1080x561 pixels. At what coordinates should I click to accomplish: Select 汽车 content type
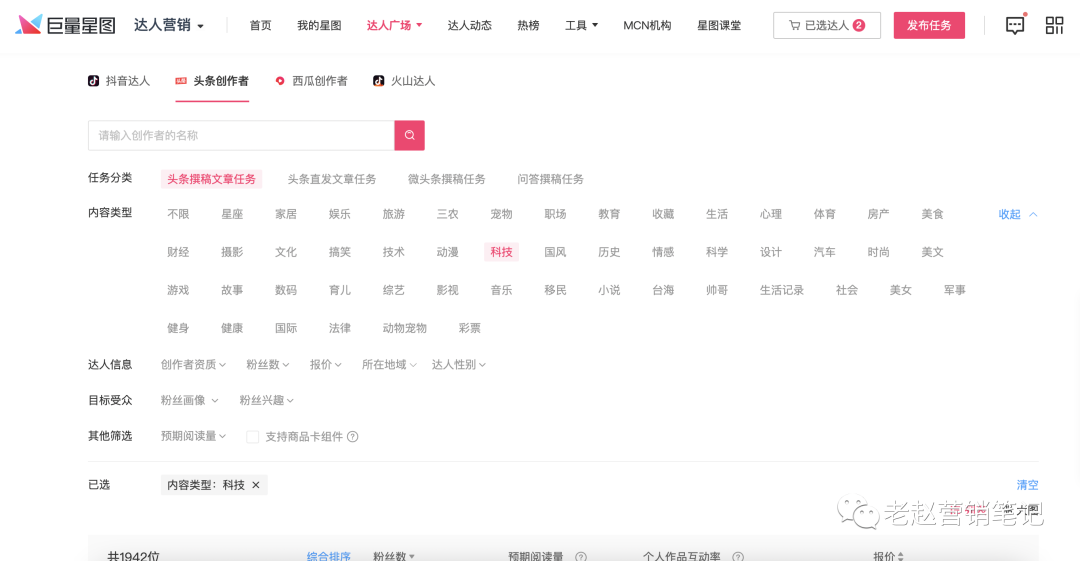(824, 252)
